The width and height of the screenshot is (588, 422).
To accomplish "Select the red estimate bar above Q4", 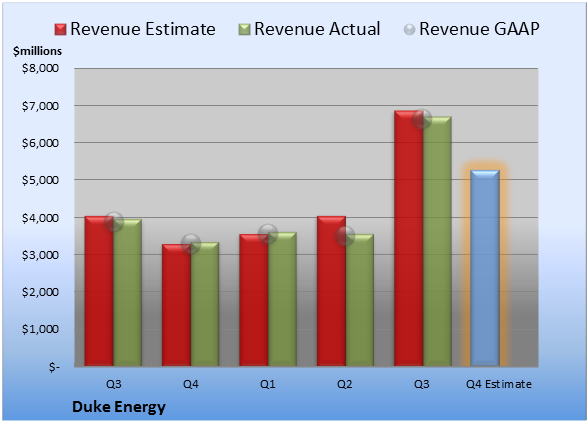I will pyautogui.click(x=176, y=305).
